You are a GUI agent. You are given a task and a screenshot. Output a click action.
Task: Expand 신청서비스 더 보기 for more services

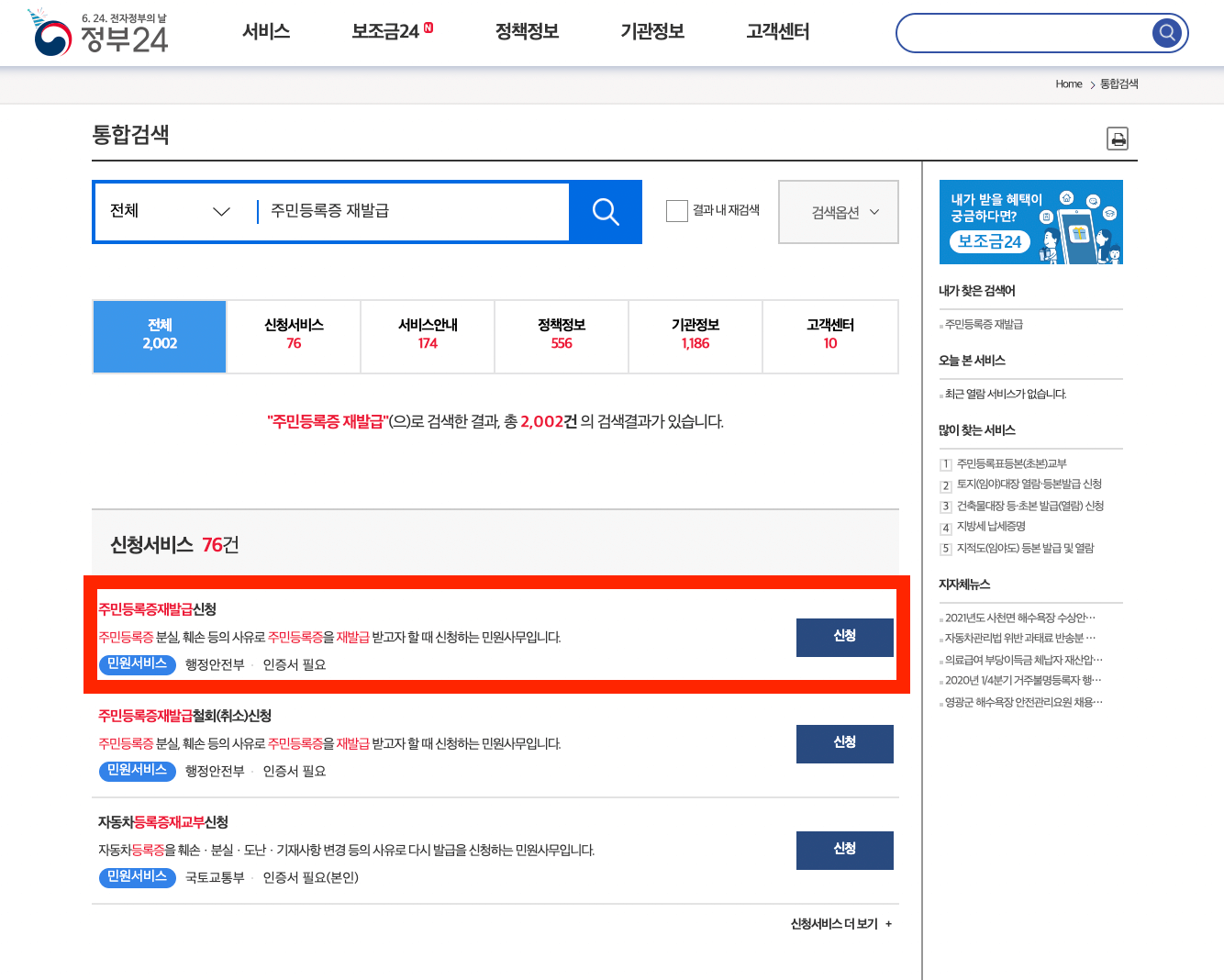click(x=840, y=924)
